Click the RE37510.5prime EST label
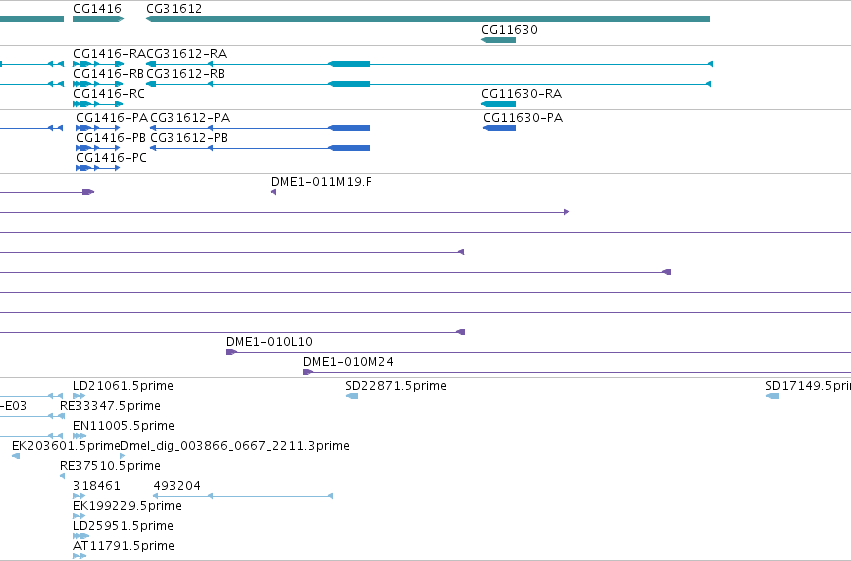The height and width of the screenshot is (561, 851). coord(110,466)
